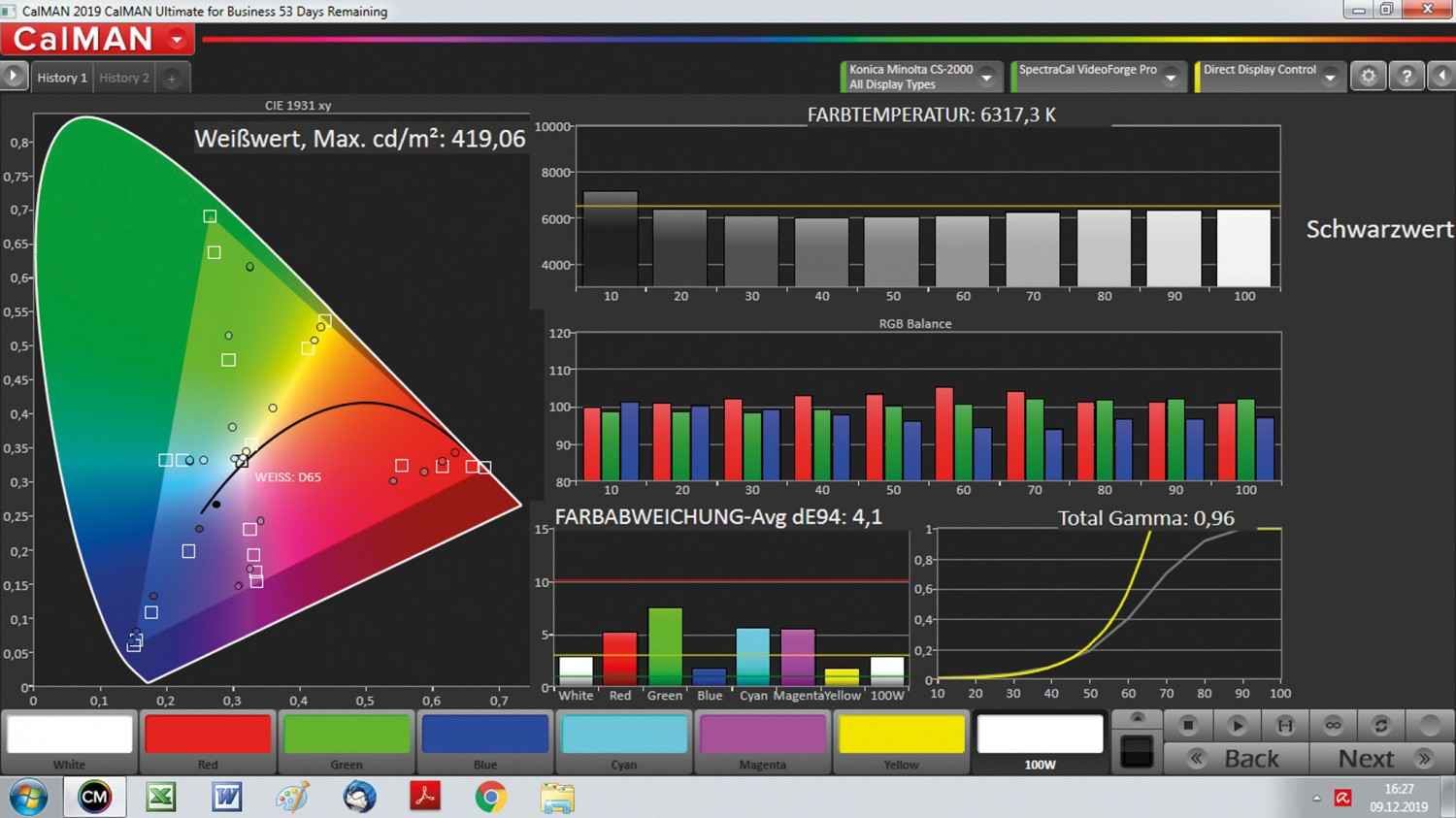The width and height of the screenshot is (1456, 818).
Task: Open Word from the taskbar
Action: pyautogui.click(x=227, y=798)
